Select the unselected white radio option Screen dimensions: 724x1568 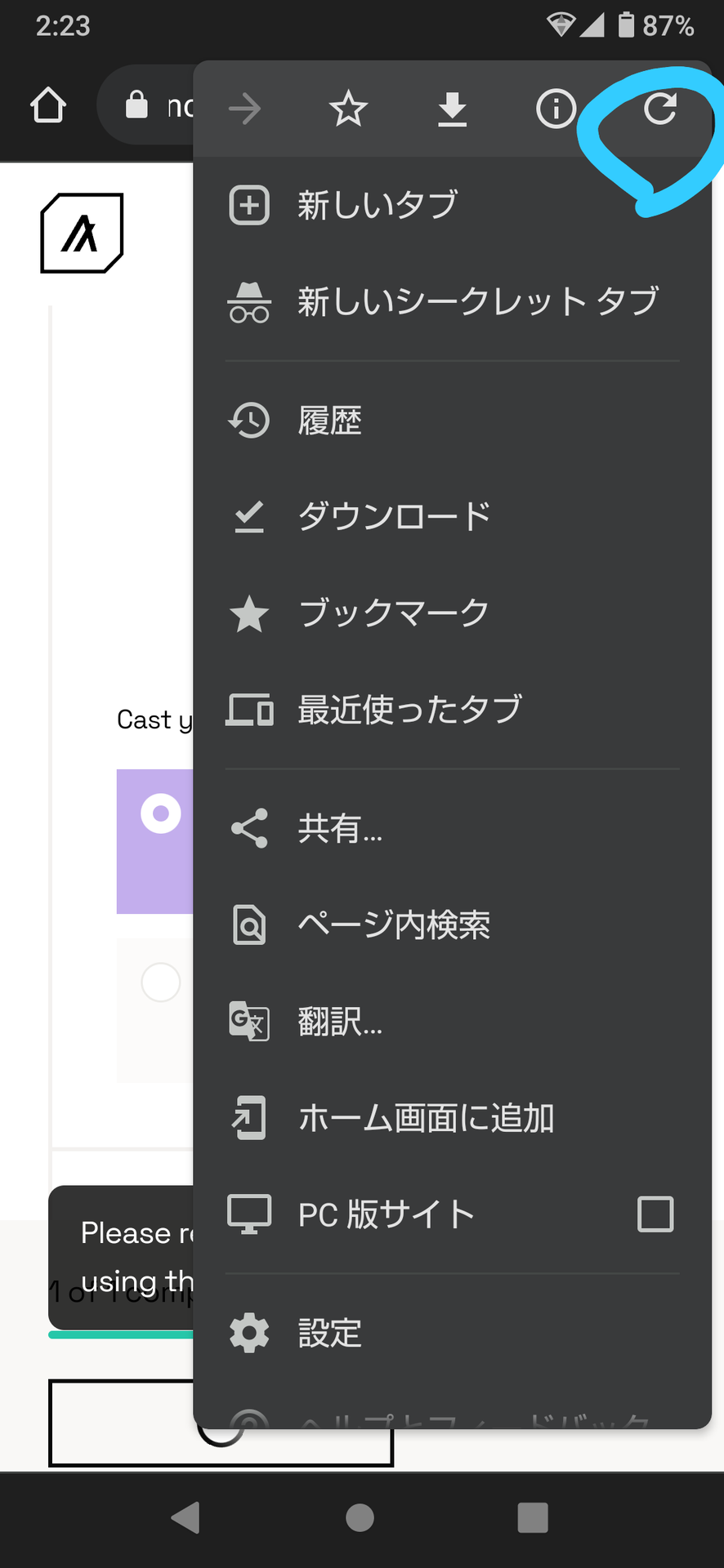pyautogui.click(x=161, y=982)
